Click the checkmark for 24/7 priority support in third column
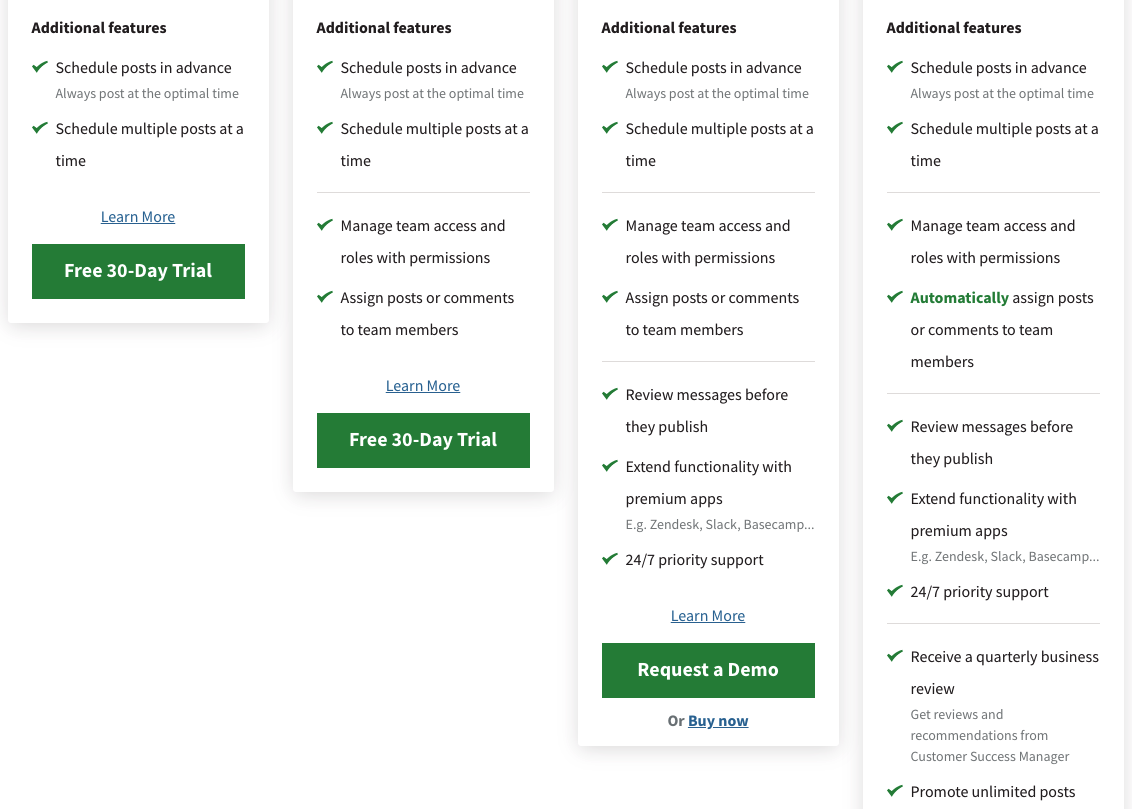Screen dimensions: 1132x809 610,559
